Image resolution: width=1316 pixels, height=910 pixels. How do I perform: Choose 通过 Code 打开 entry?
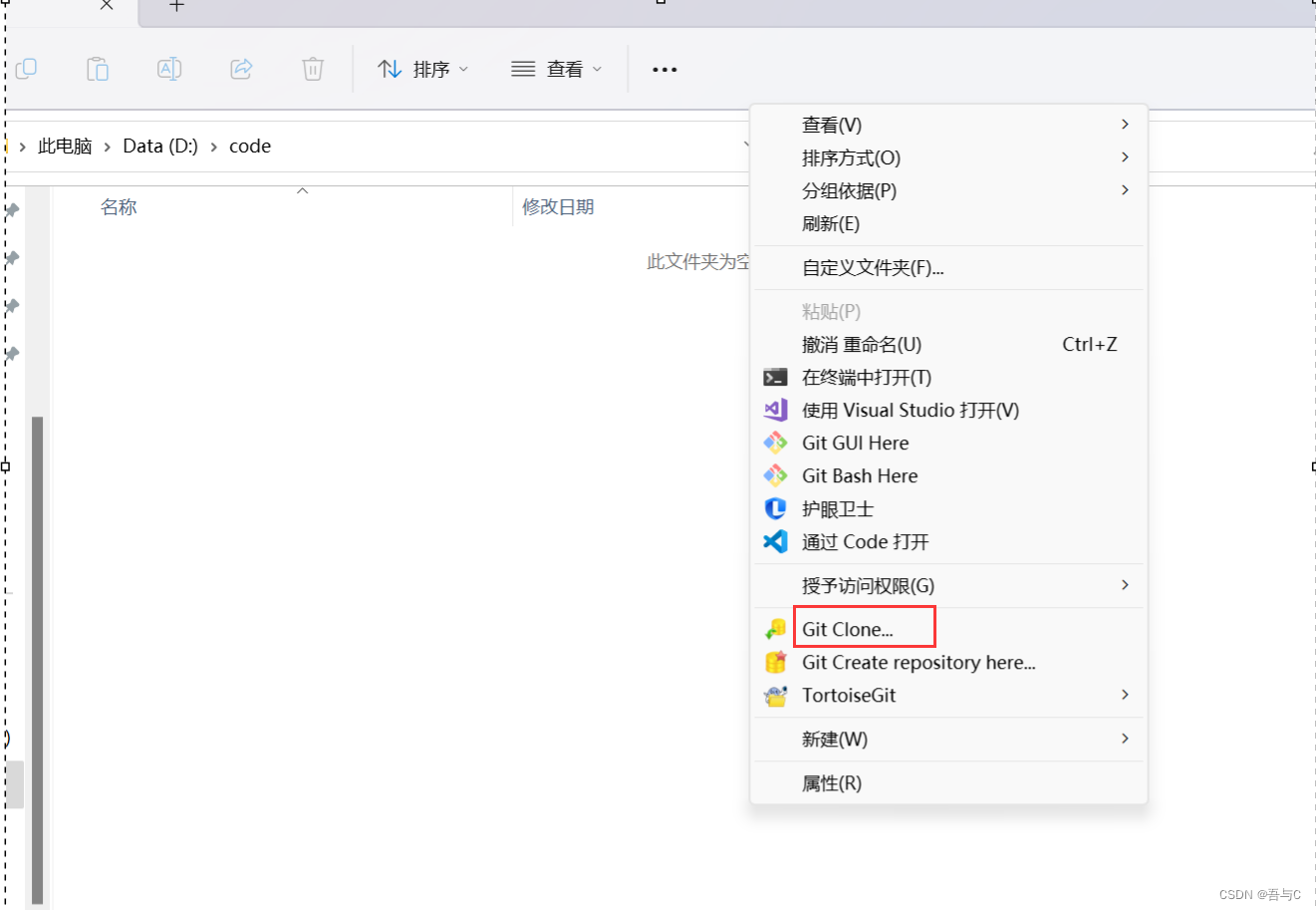click(866, 541)
